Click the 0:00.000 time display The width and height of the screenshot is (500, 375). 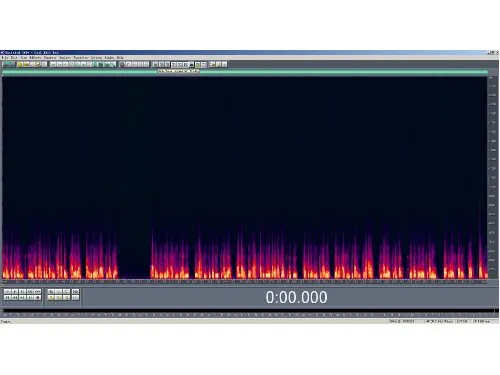point(296,297)
